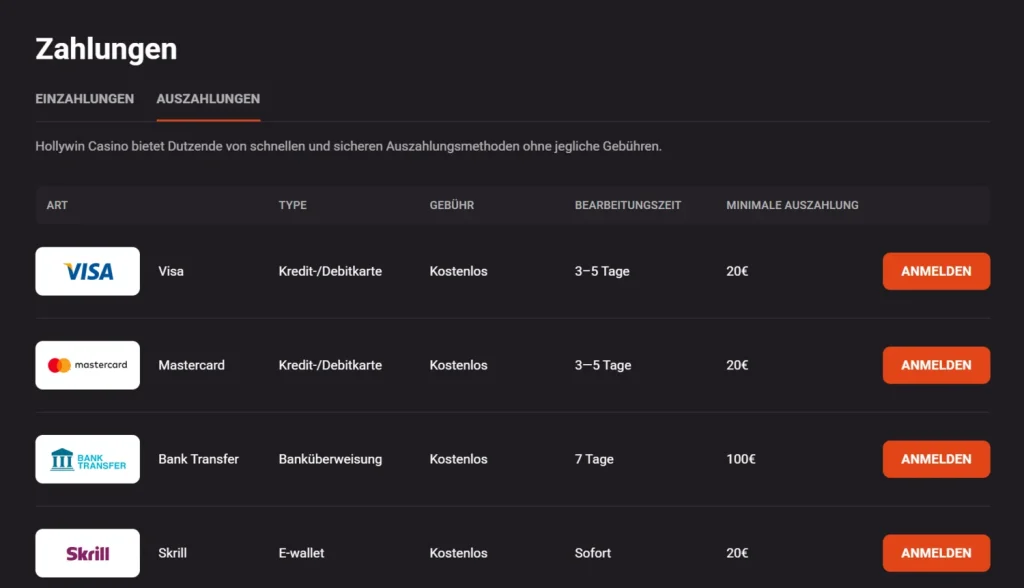The image size is (1024, 588).
Task: Click Kredit-/Debitkarte in the Visa row
Action: pyautogui.click(x=330, y=271)
